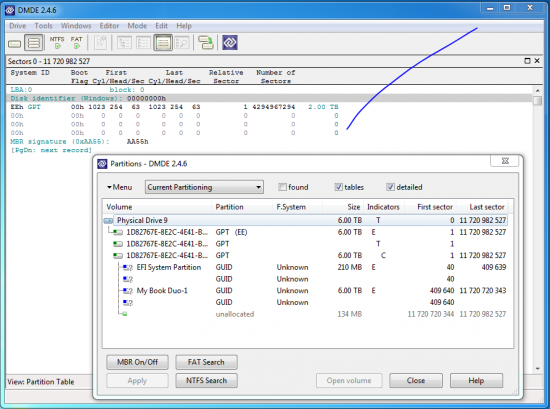Open the Current Partitioning dropdown
Image resolution: width=550 pixels, height=409 pixels.
[204, 187]
